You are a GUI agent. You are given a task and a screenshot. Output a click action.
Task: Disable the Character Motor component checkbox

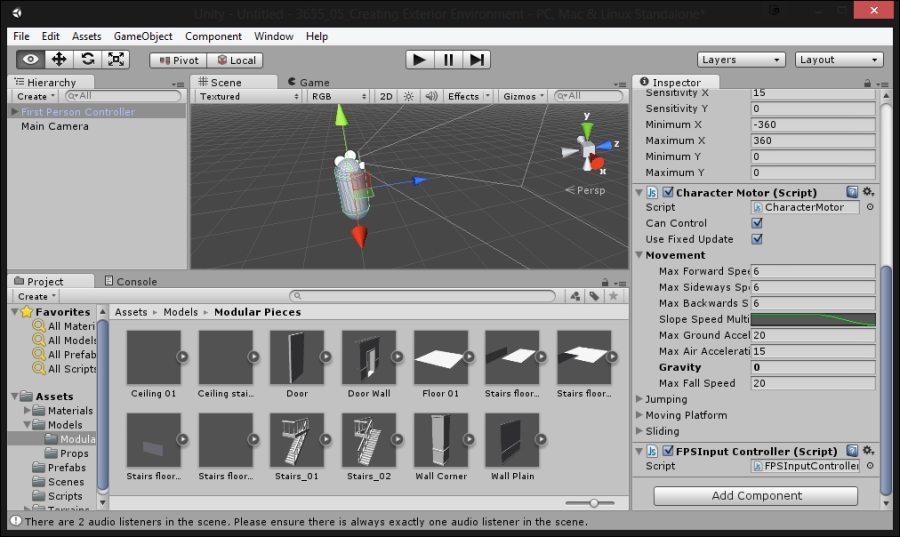click(668, 192)
